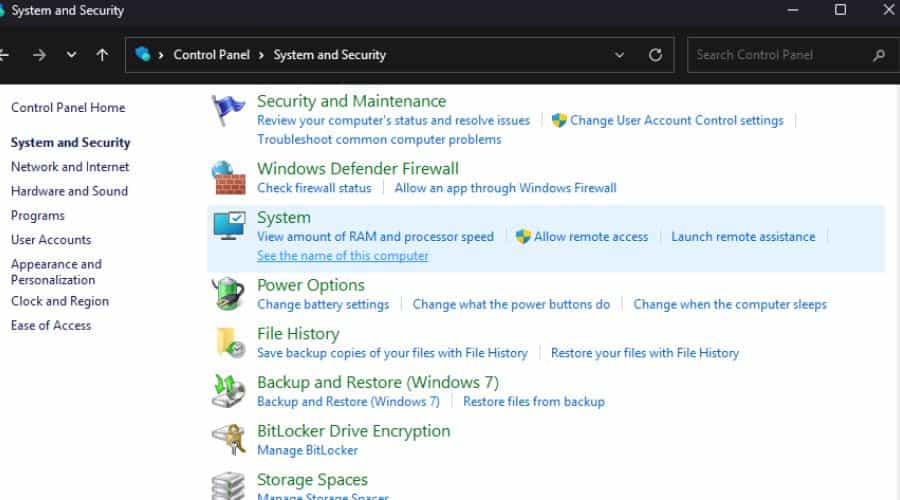The image size is (900, 500).
Task: Click the Security and Maintenance flag icon
Action: coord(229,112)
